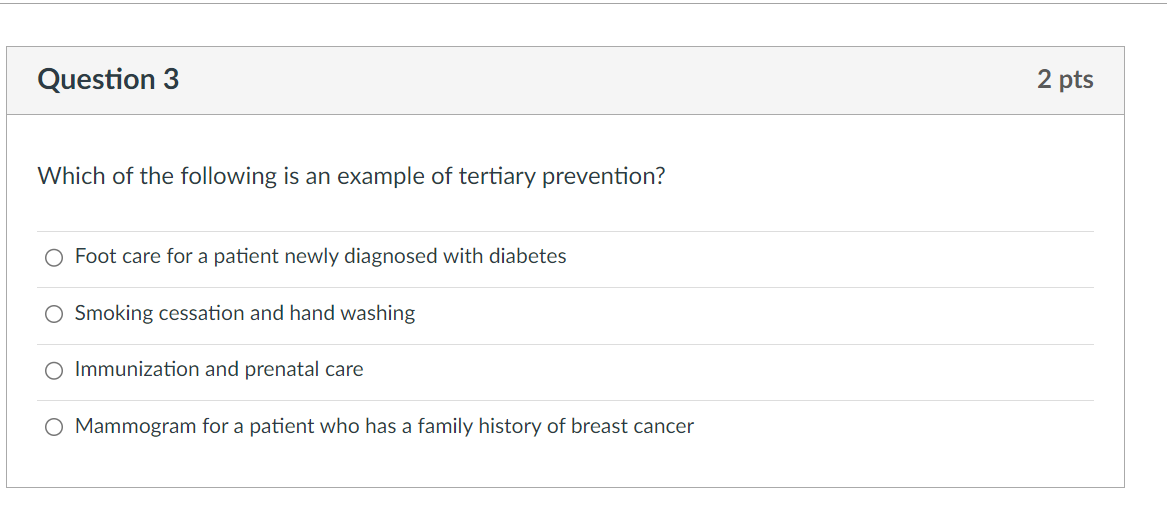This screenshot has width=1167, height=526.
Task: Click the '2 pts' points label
Action: click(1065, 80)
